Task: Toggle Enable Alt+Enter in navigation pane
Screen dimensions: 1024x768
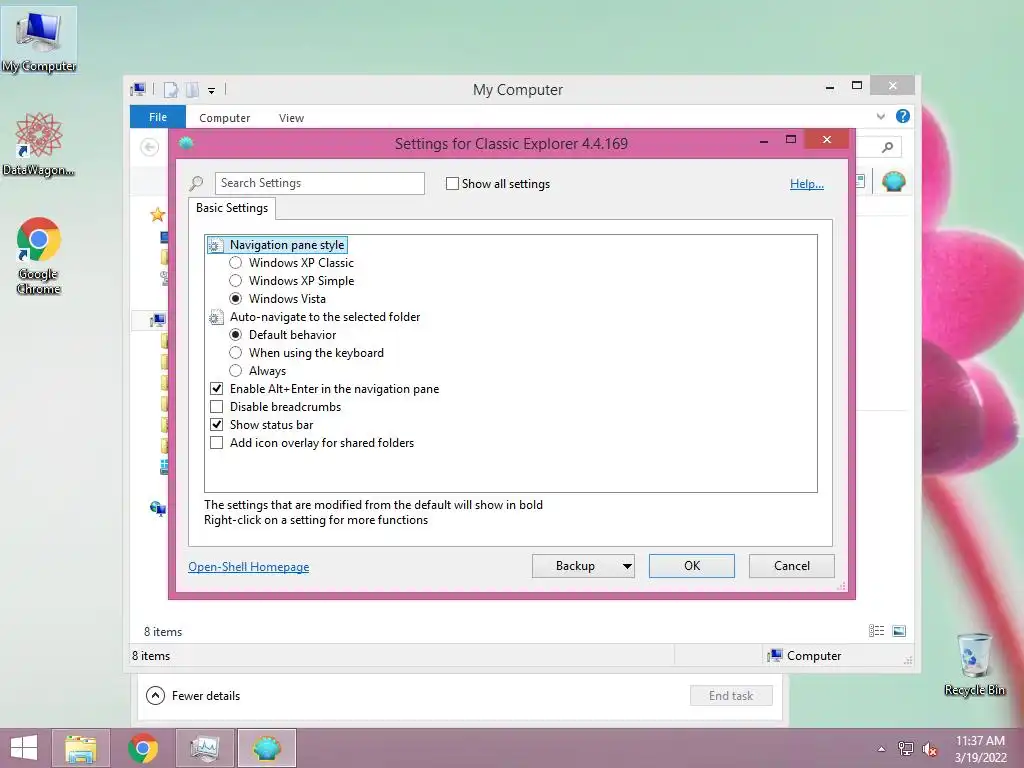Action: 216,389
